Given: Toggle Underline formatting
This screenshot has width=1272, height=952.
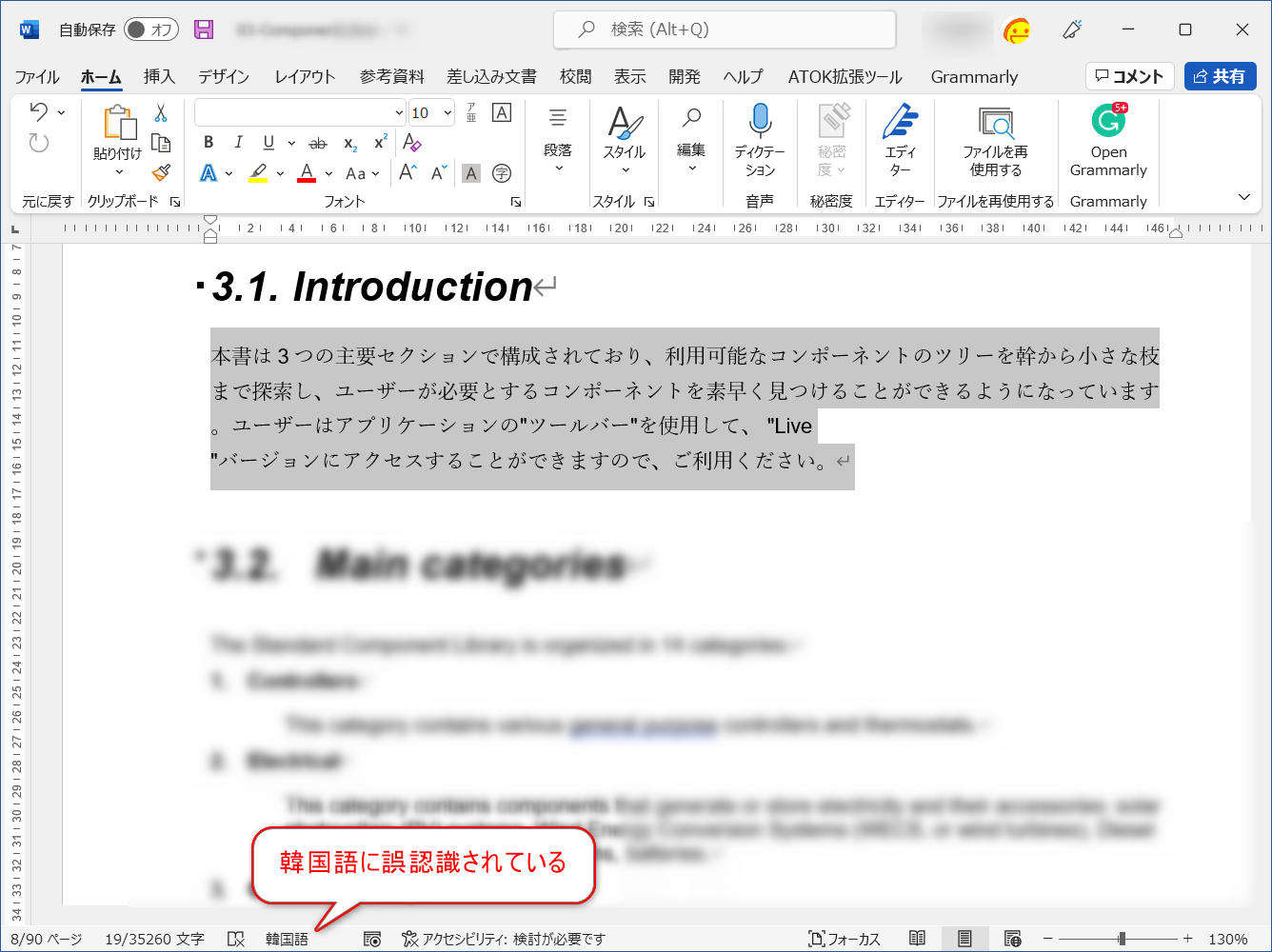Looking at the screenshot, I should [x=268, y=143].
